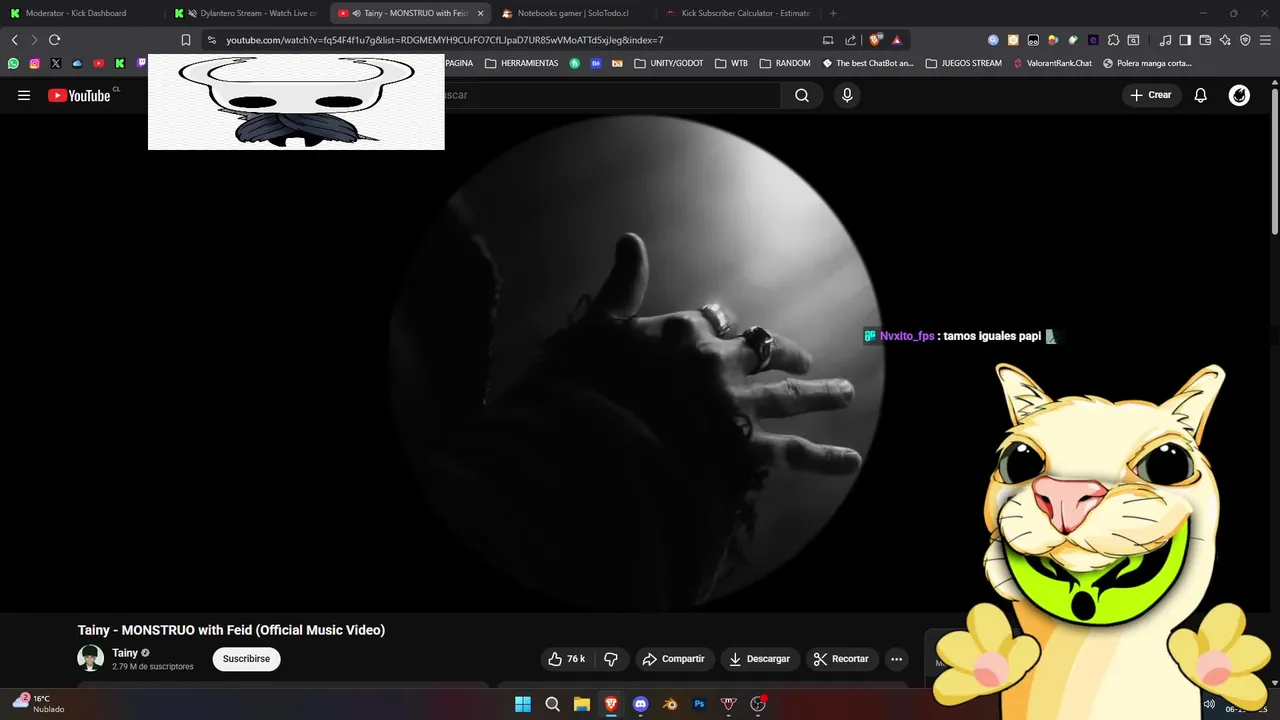
Task: Go forward with browser forward arrow
Action: [34, 40]
